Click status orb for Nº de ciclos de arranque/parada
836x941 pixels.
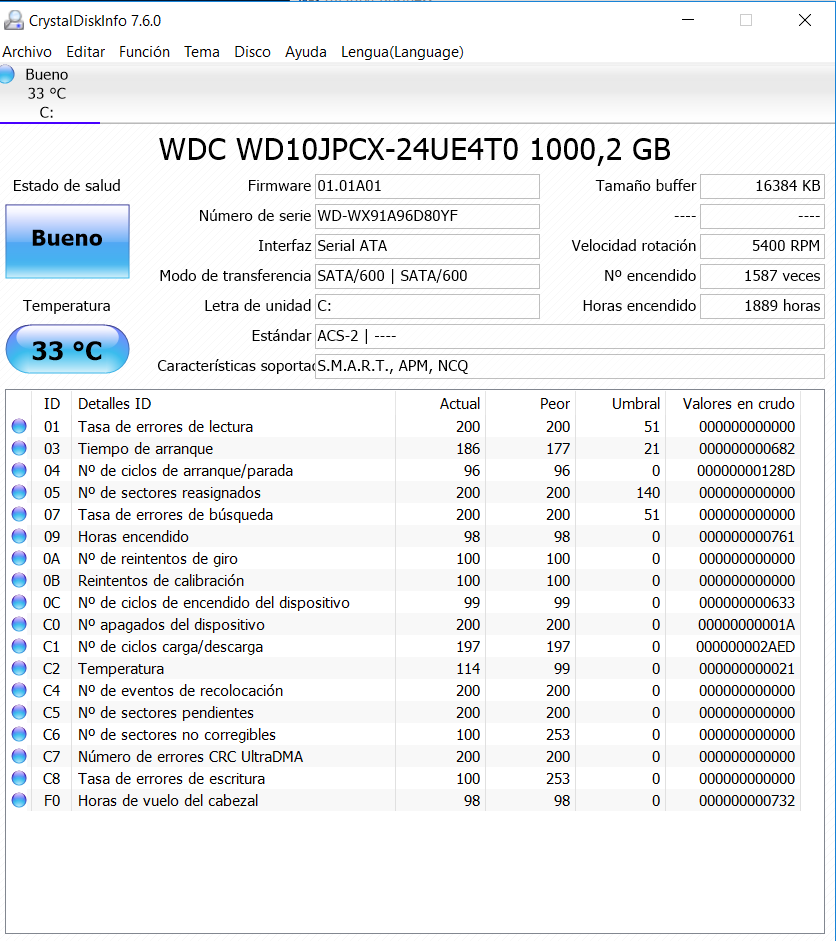(19, 470)
